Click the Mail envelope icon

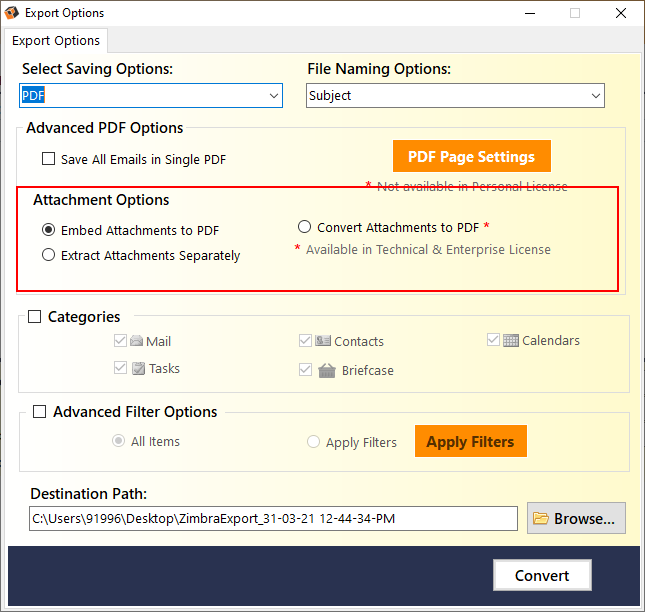137,341
